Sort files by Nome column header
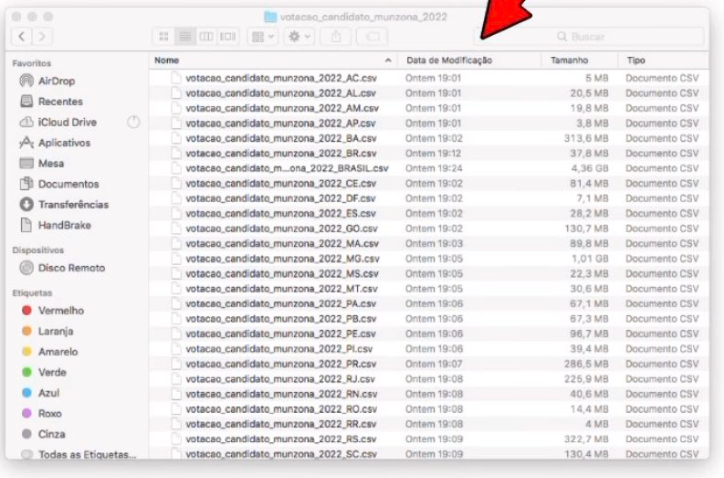Viewport: 724px width, 478px height. click(167, 61)
